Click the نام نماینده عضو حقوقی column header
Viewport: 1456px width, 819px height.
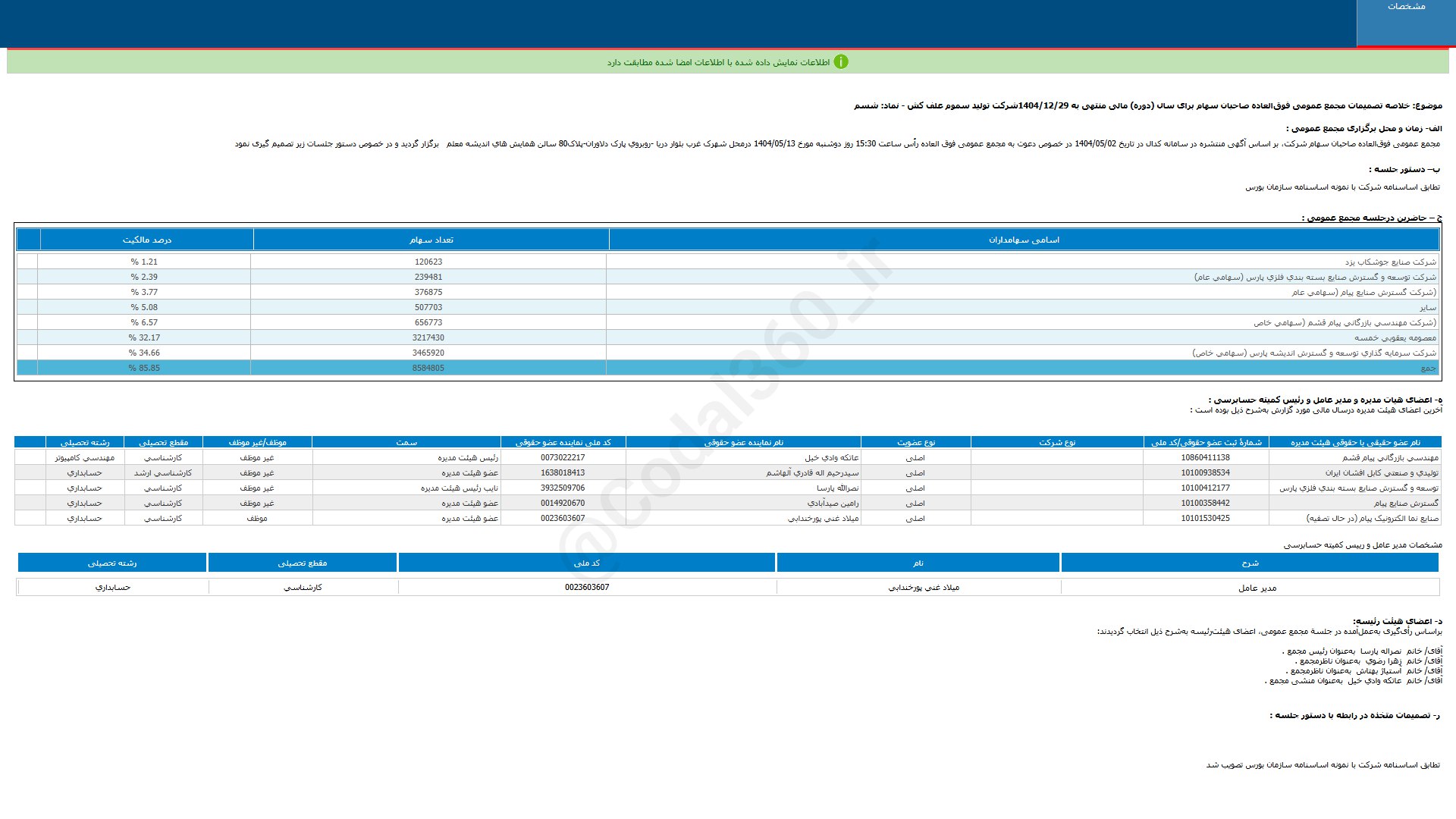point(743,442)
